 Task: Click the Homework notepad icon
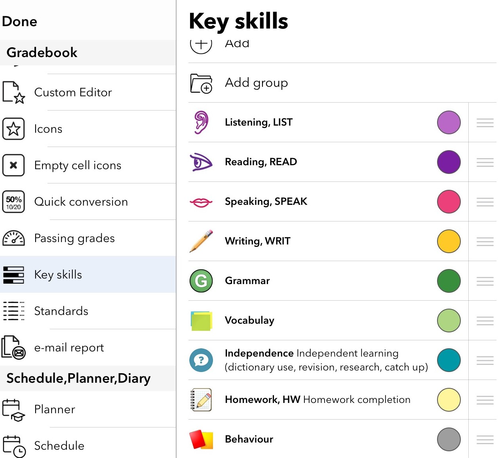tap(201, 400)
